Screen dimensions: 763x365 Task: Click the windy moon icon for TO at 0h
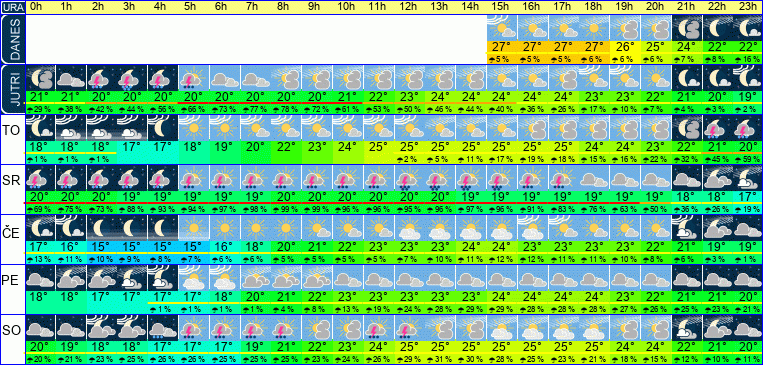[40, 128]
